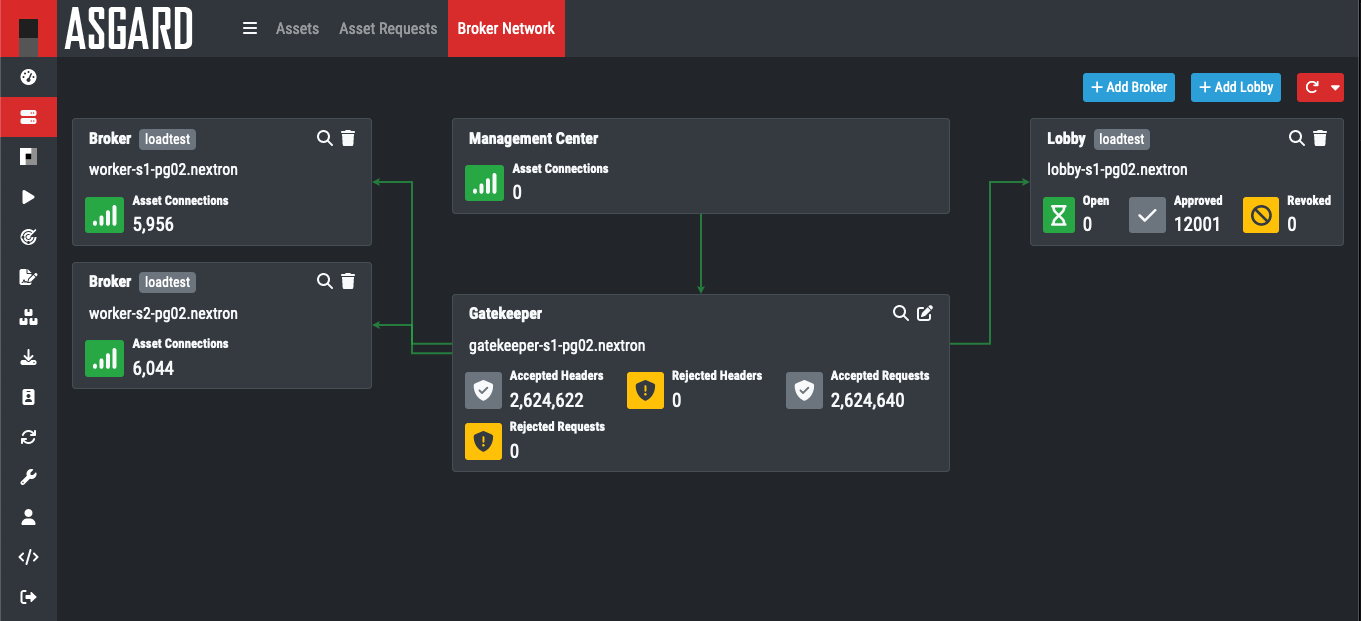Click the loadtest tag on Lobby card
Viewport: 1361px width, 621px height.
tap(1121, 139)
